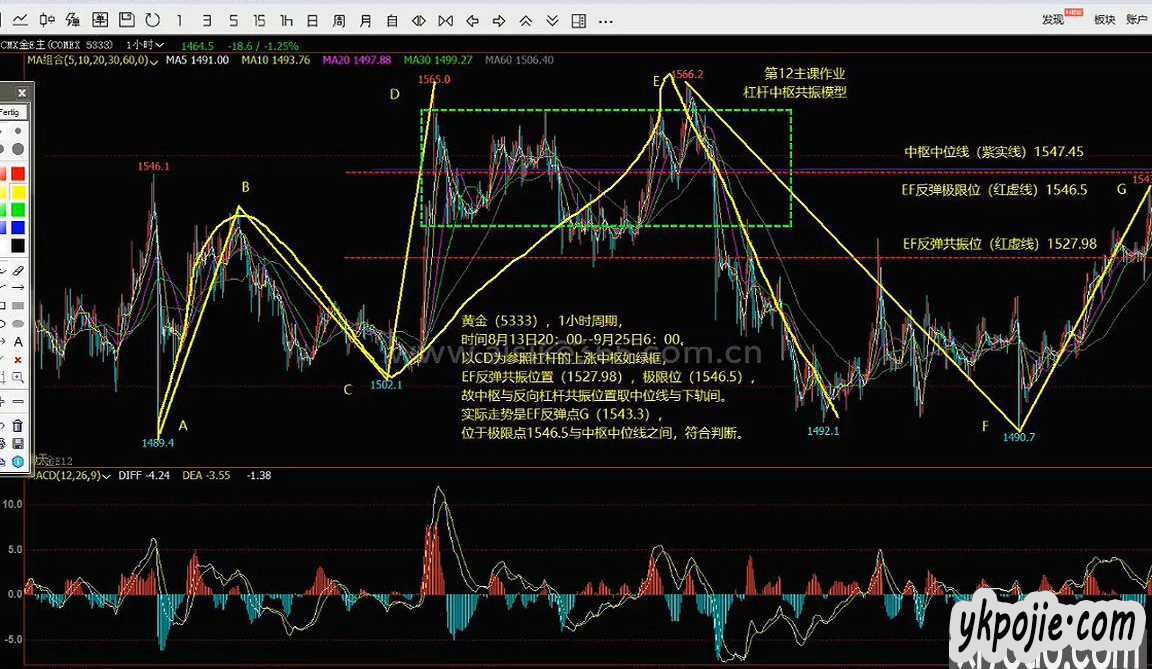Select the eraser tool in palette
Viewport: 1152px width, 669px height.
click(18, 272)
